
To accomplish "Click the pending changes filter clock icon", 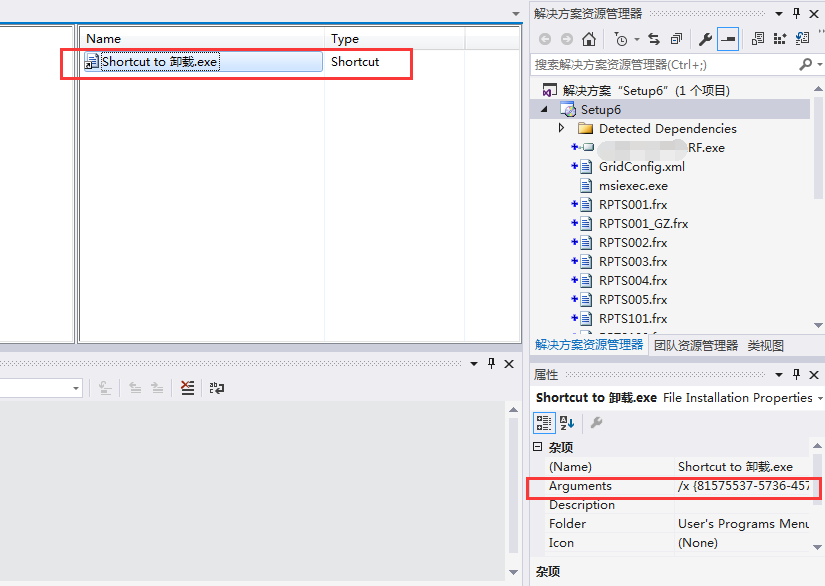I will (620, 39).
